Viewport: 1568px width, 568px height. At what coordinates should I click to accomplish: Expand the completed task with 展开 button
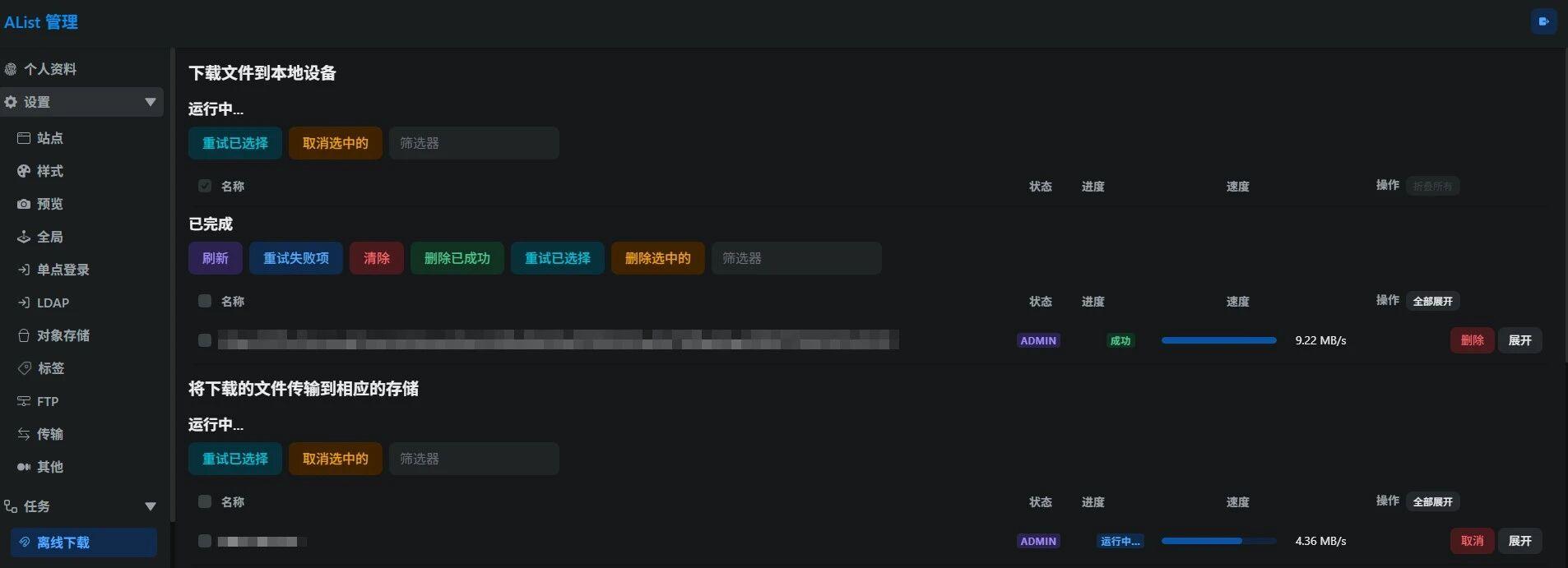point(1519,340)
